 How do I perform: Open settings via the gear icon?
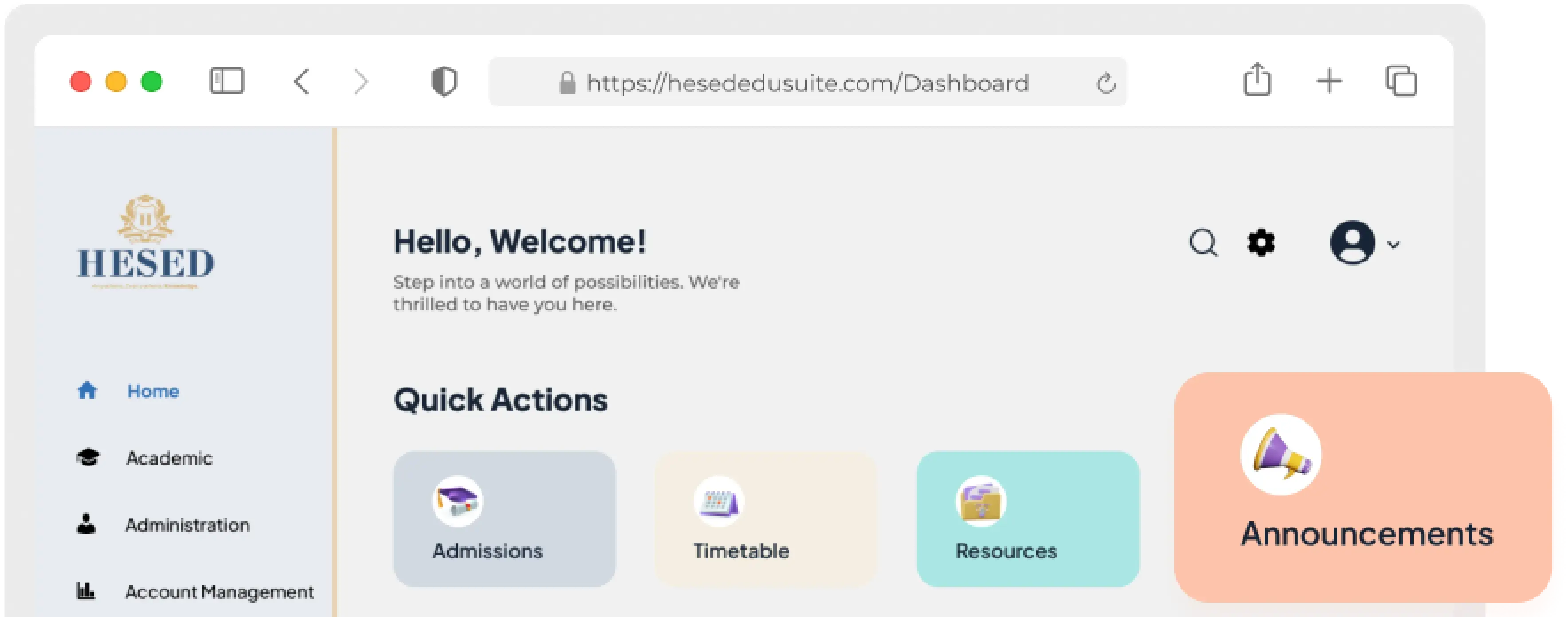tap(1261, 243)
